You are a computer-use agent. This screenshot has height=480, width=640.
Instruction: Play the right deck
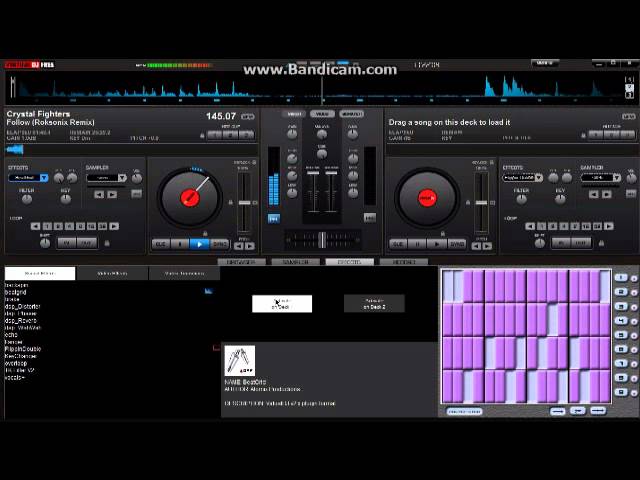point(437,244)
